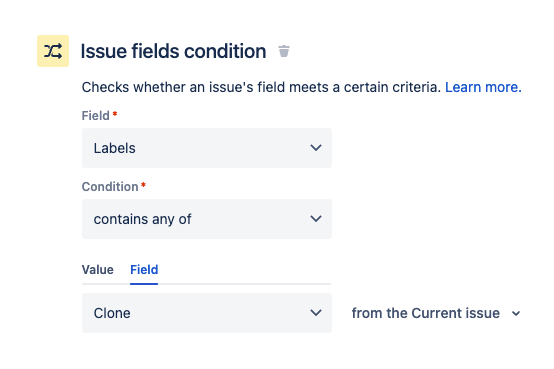Click the chevron arrow in Labels dropdown
The height and width of the screenshot is (369, 554).
click(x=316, y=148)
